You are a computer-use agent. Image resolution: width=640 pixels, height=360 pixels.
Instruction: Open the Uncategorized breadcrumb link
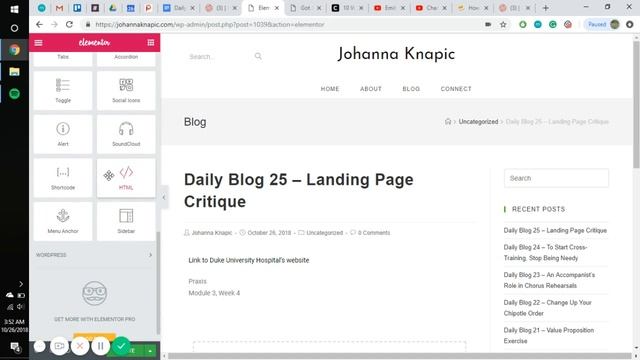point(478,122)
